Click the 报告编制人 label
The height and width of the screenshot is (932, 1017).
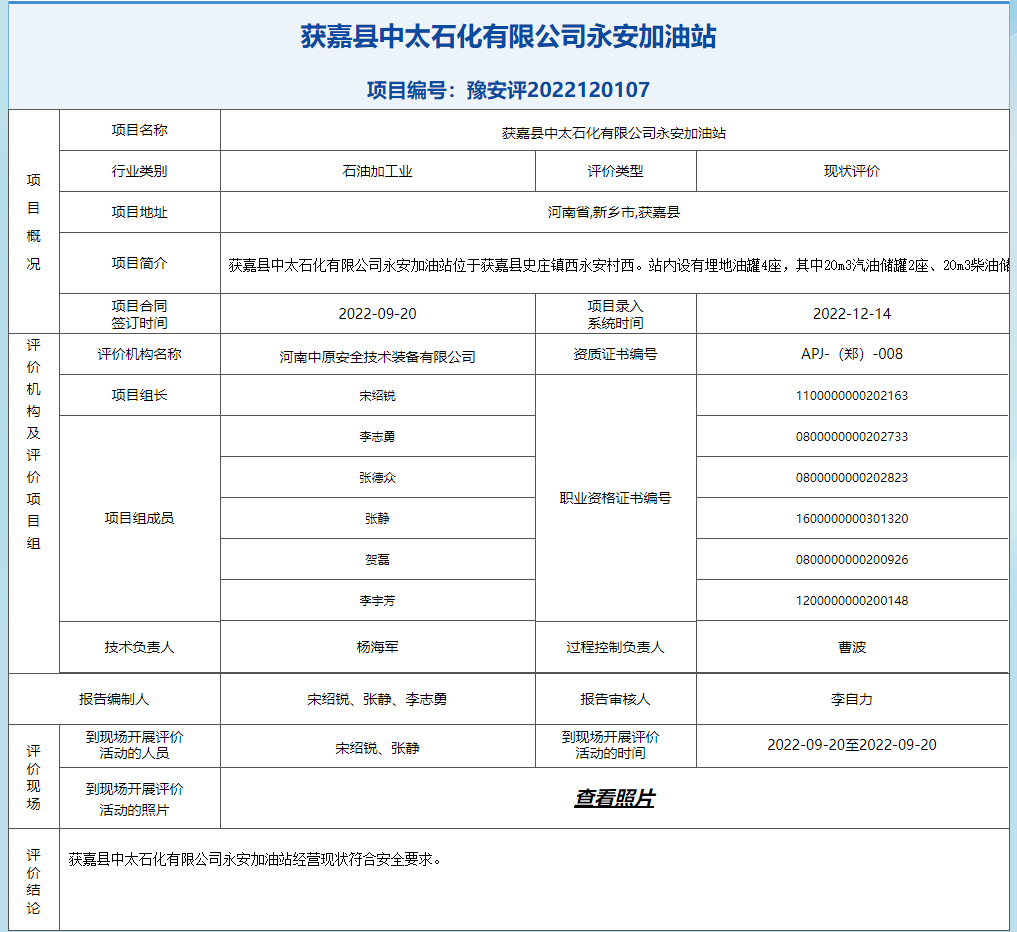click(114, 699)
